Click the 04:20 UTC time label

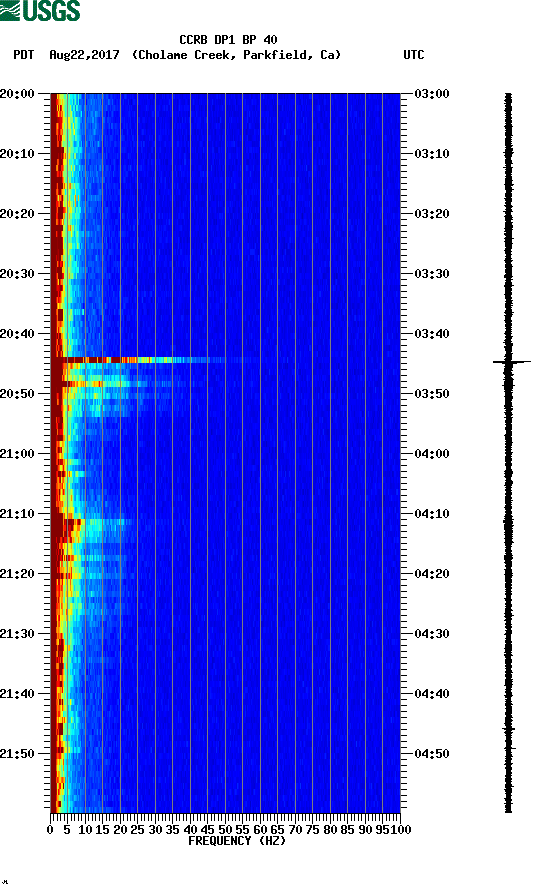[x=432, y=574]
